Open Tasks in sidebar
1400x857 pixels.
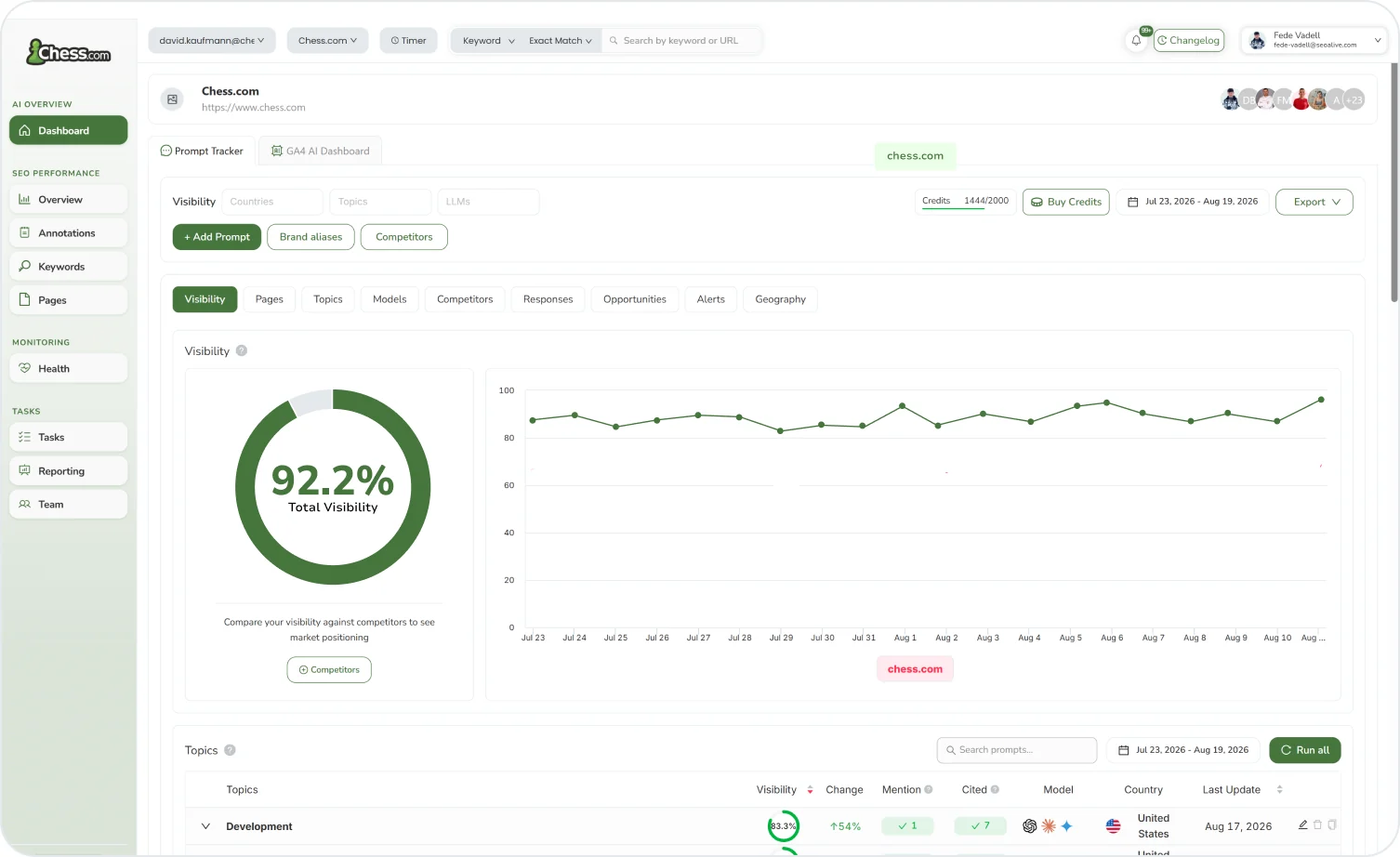click(x=69, y=438)
